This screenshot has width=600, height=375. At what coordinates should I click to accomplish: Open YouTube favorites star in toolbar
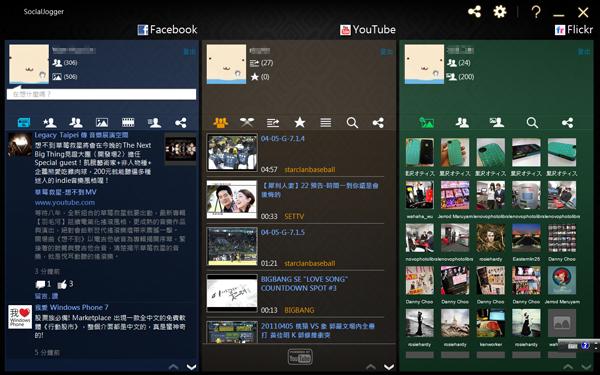coord(300,122)
